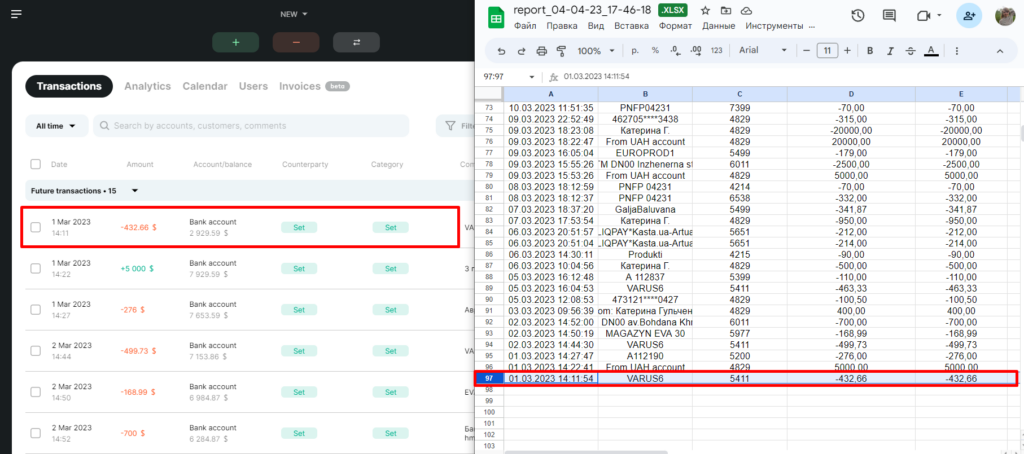The height and width of the screenshot is (454, 1024).
Task: Set counterparty for -276 $ transaction
Action: pyautogui.click(x=299, y=310)
